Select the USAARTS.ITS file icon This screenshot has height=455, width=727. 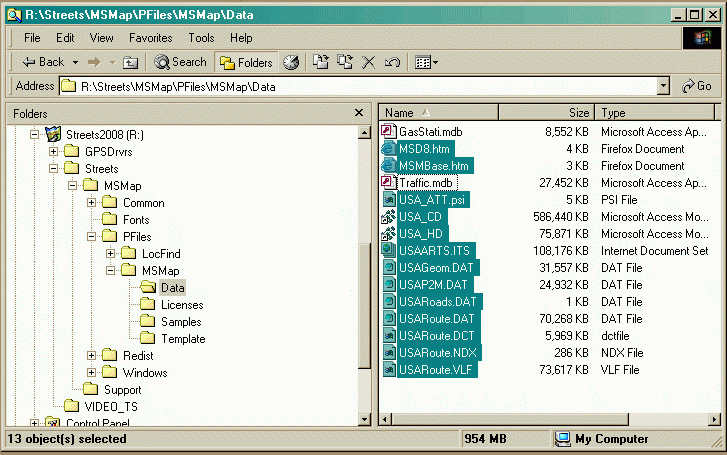[388, 250]
